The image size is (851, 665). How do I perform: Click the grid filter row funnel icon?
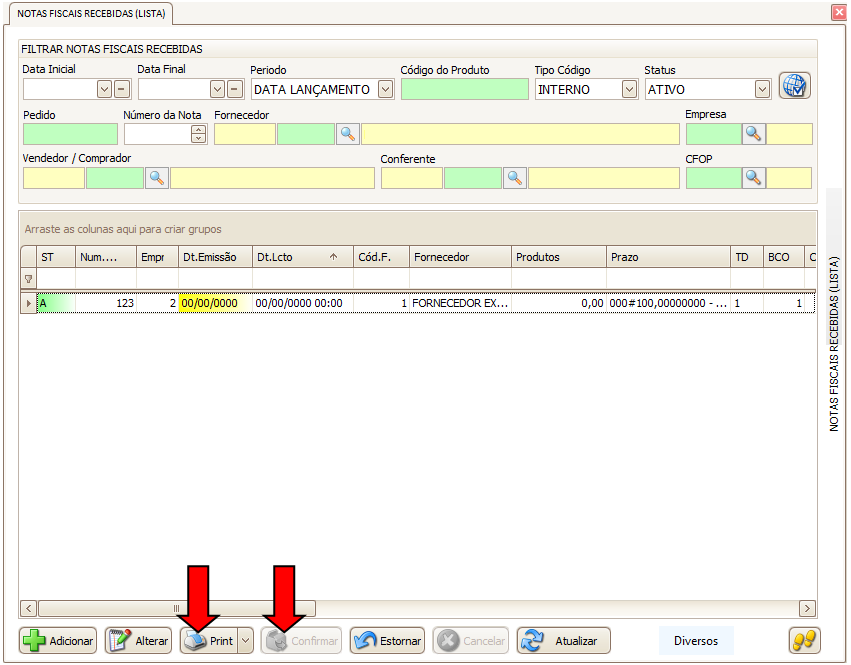tap(28, 279)
